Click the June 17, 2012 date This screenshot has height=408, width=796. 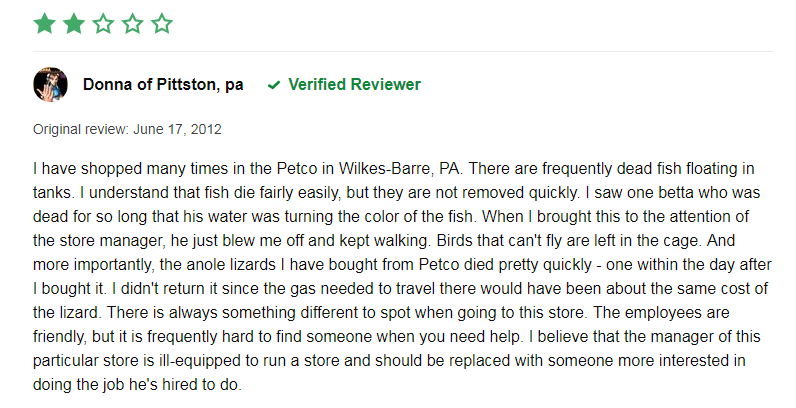177,129
